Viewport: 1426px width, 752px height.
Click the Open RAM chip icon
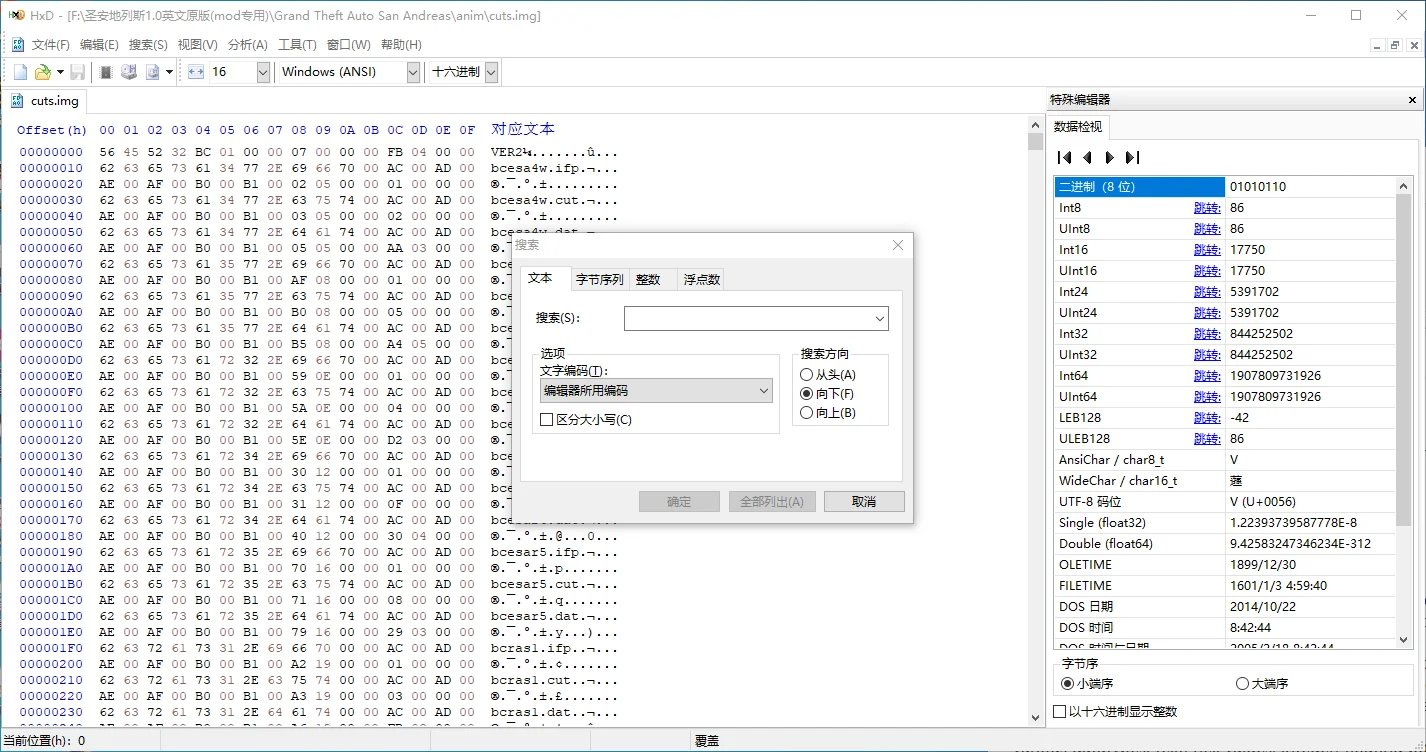coord(105,72)
